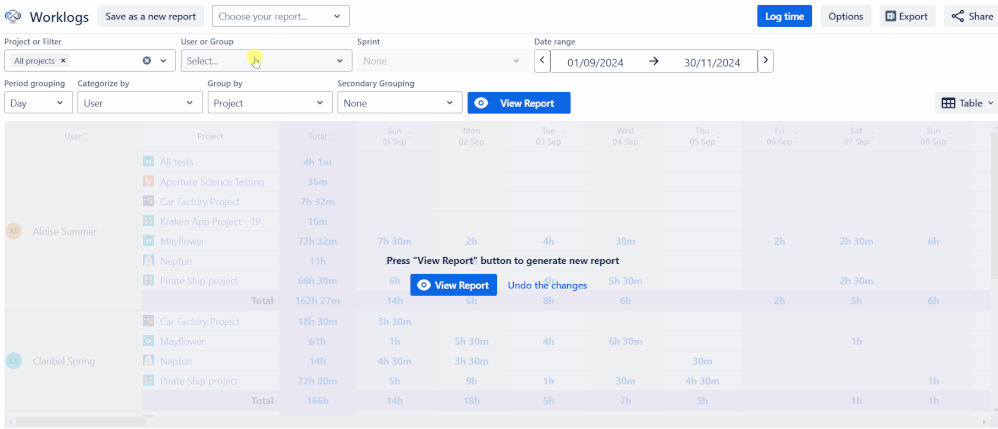Click the 162h 27m total for Aloise Summer
Screen dimensions: 998x429
coord(318,300)
